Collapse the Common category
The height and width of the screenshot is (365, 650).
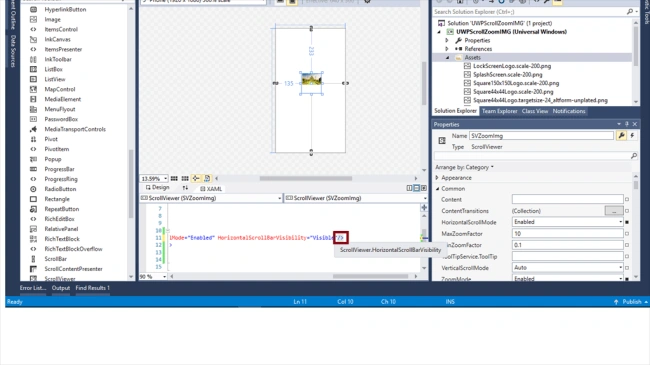[x=437, y=189]
